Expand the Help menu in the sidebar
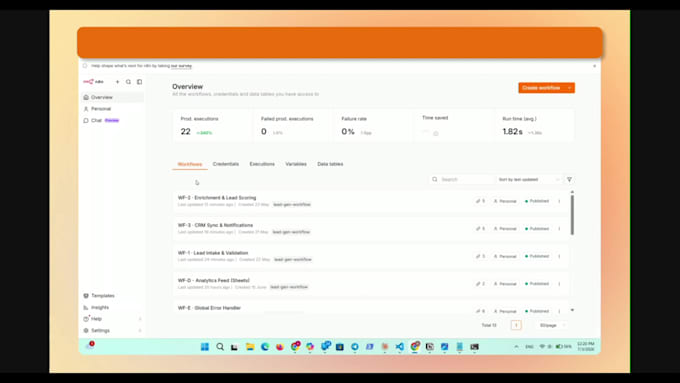 [112, 319]
